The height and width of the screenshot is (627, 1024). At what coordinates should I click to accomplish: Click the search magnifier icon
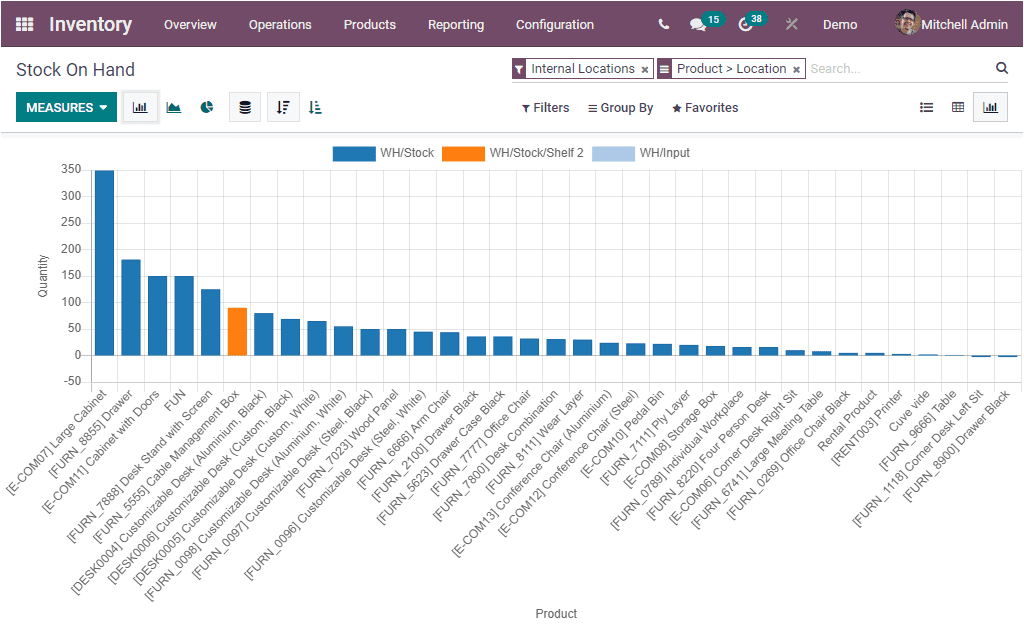(x=1001, y=68)
